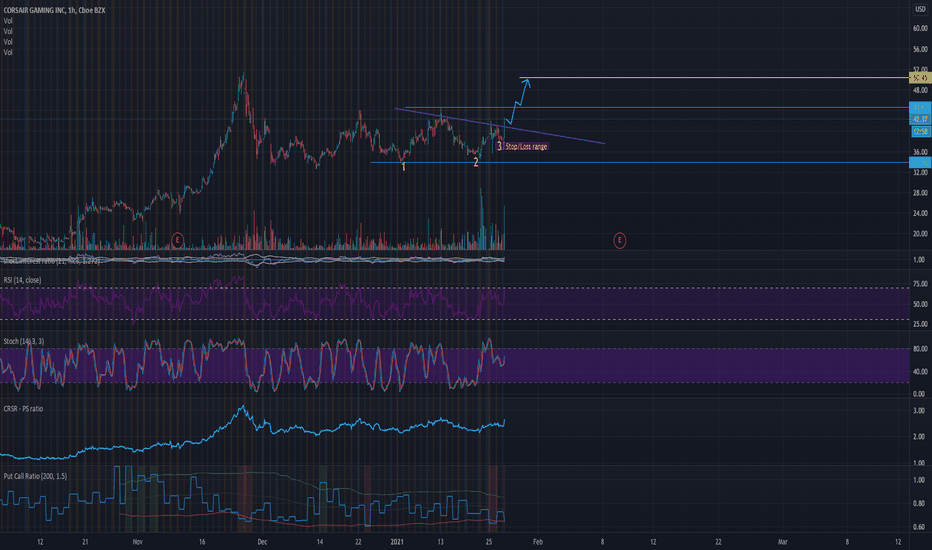932x550 pixels.
Task: Click the RSI 75.00 scale value
Action: (x=920, y=284)
